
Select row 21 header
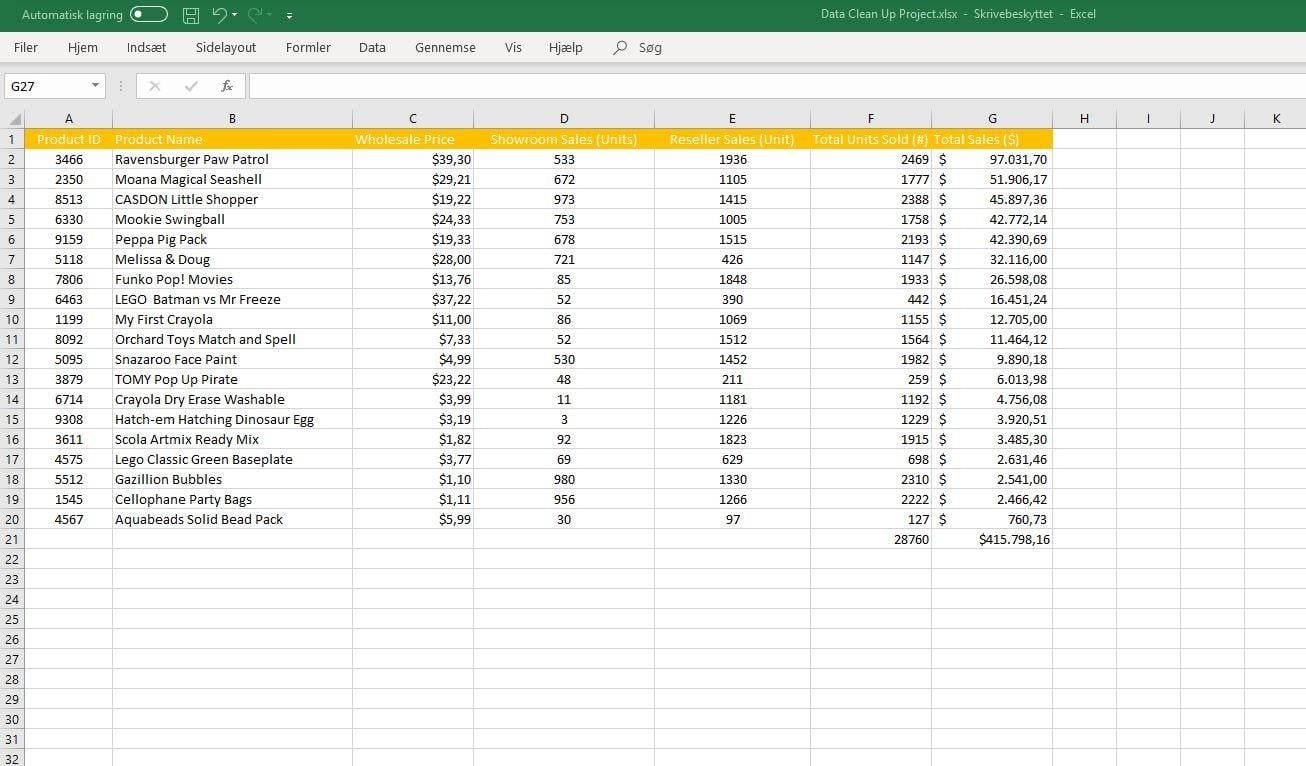tap(12, 539)
